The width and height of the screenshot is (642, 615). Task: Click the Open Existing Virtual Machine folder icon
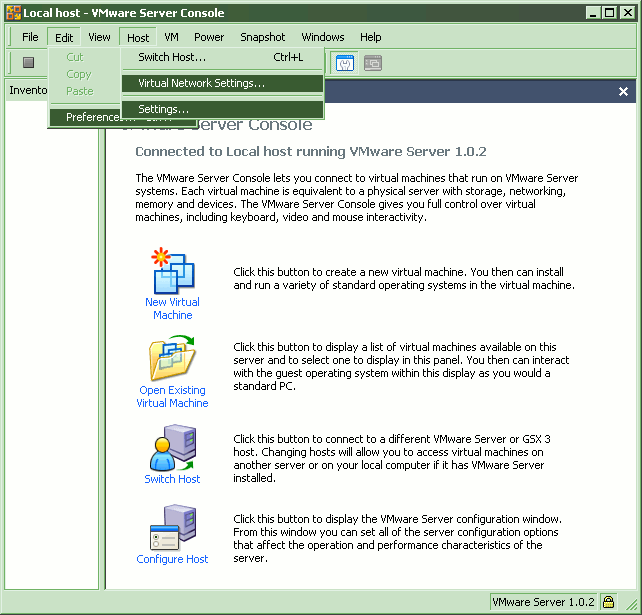pos(172,358)
